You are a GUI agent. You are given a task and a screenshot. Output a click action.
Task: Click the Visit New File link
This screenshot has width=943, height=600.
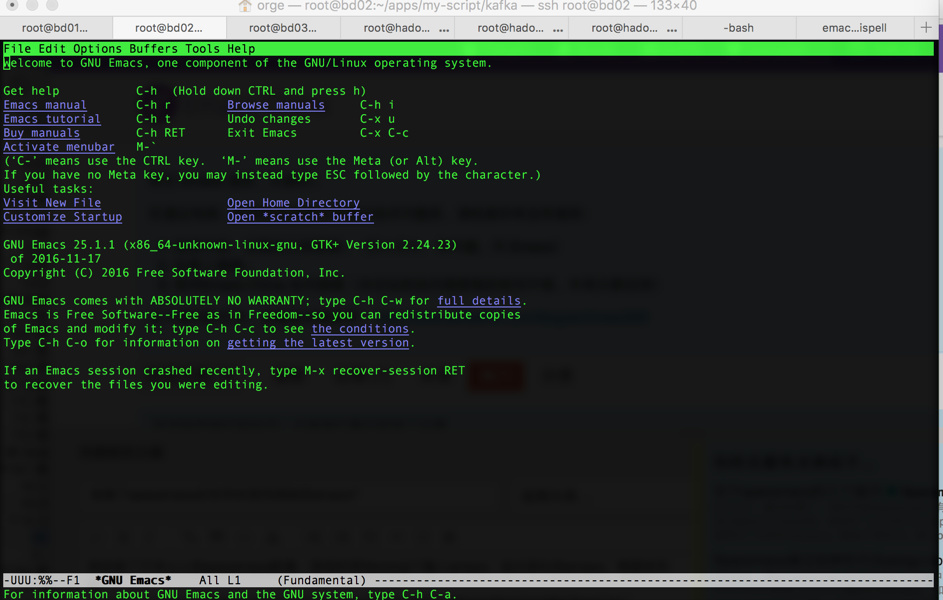click(x=52, y=203)
